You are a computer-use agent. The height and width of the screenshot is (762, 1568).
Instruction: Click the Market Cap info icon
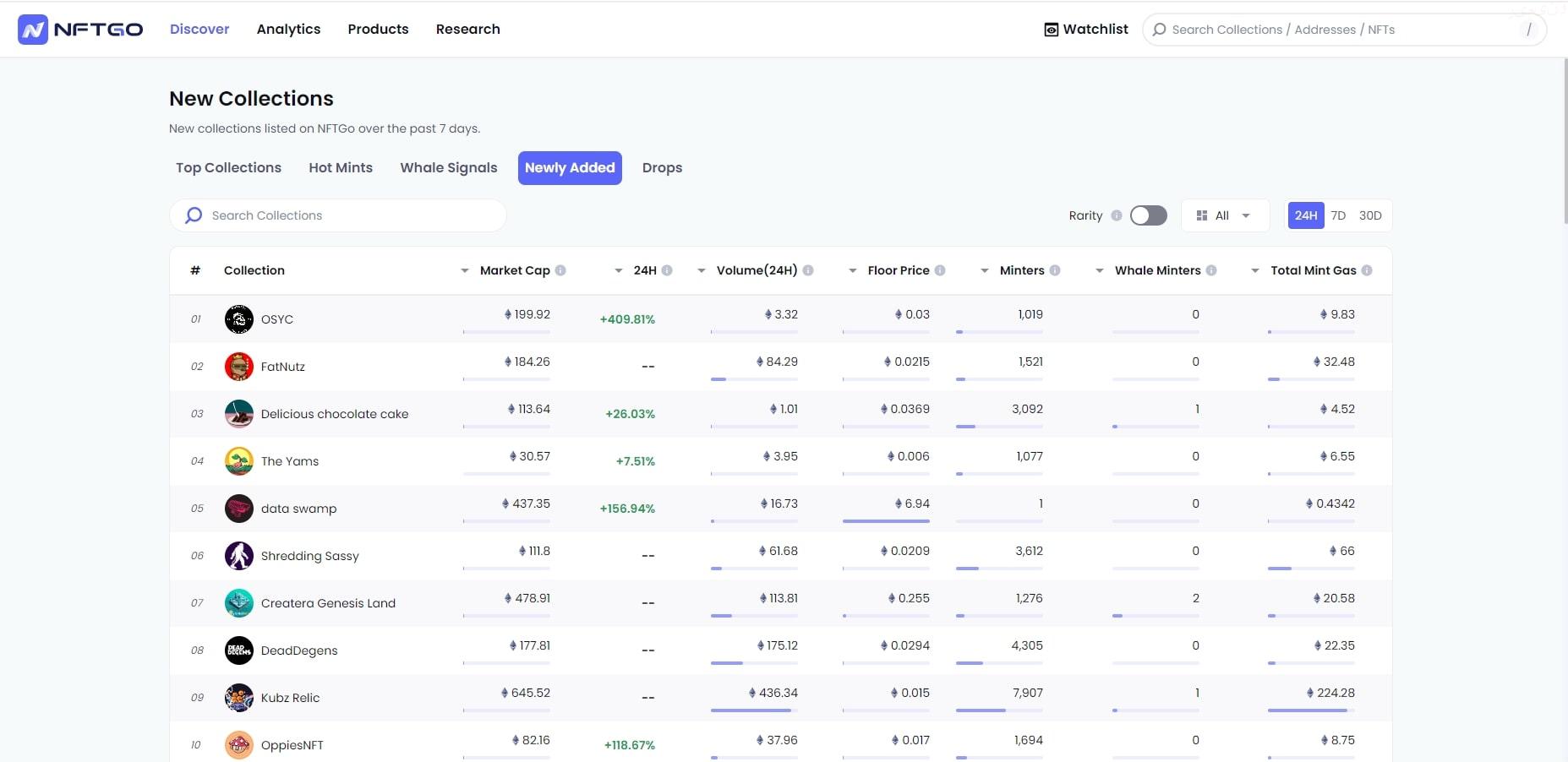coord(560,270)
